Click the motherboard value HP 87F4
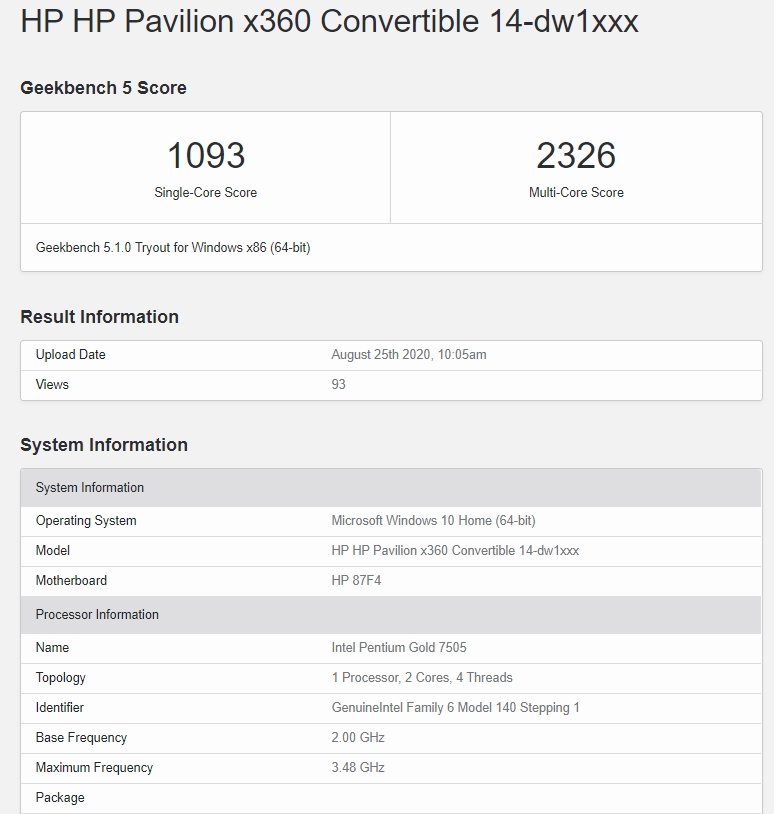Image resolution: width=774 pixels, height=814 pixels. [359, 581]
